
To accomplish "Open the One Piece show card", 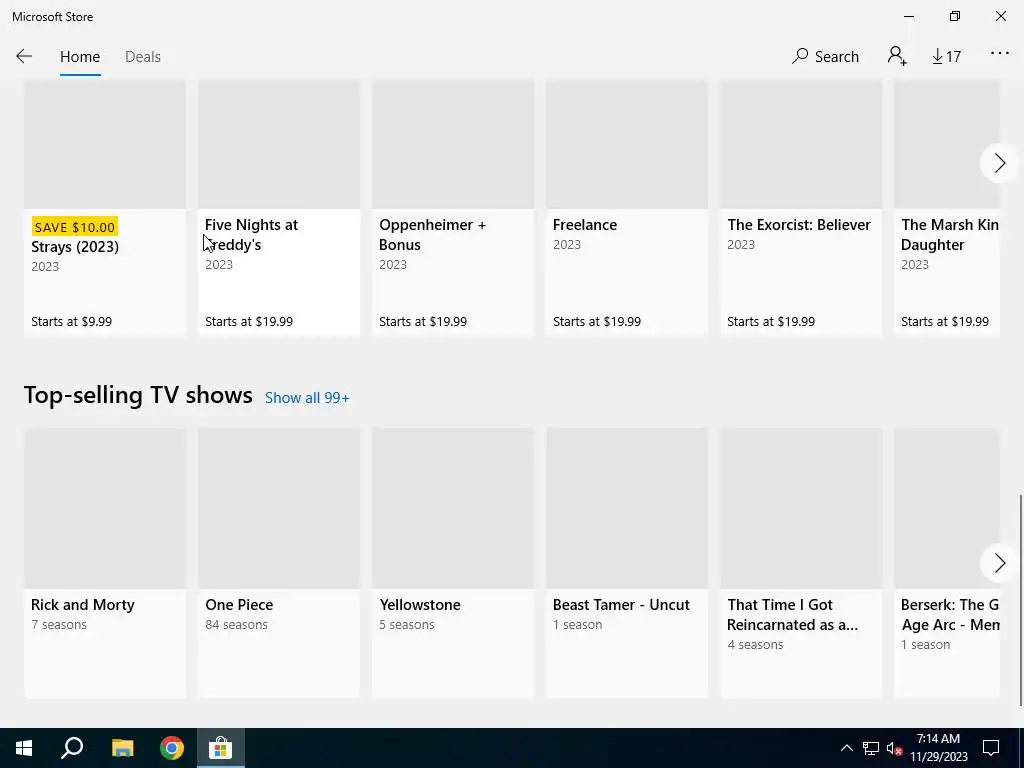I will point(279,563).
